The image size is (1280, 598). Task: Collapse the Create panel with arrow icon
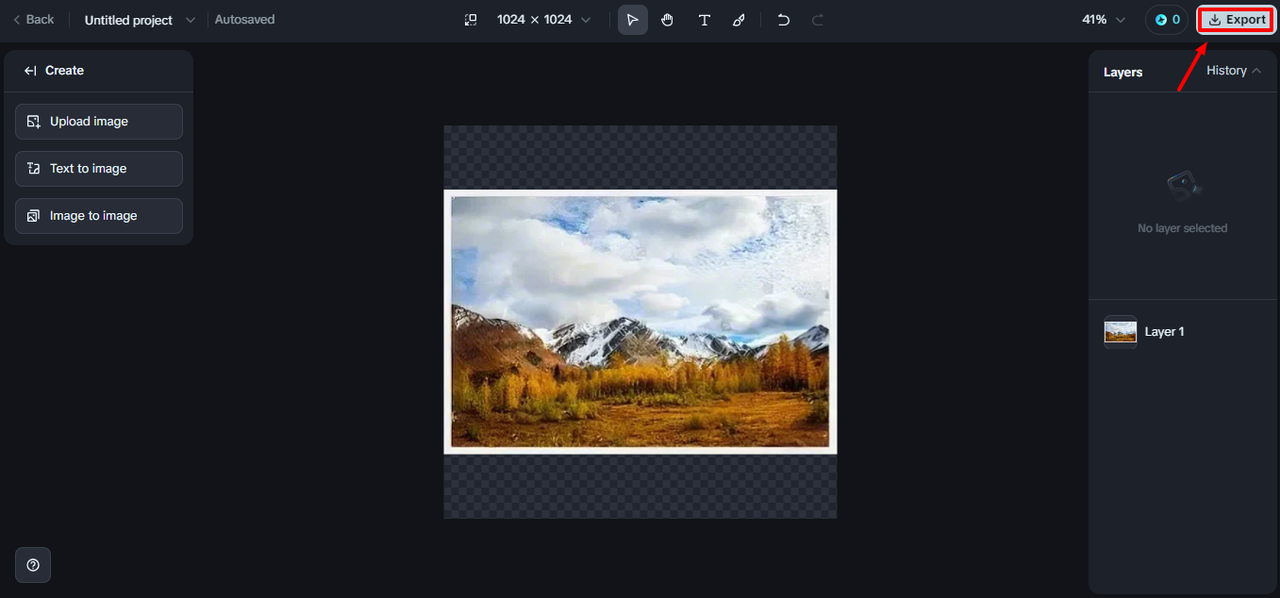click(x=30, y=71)
